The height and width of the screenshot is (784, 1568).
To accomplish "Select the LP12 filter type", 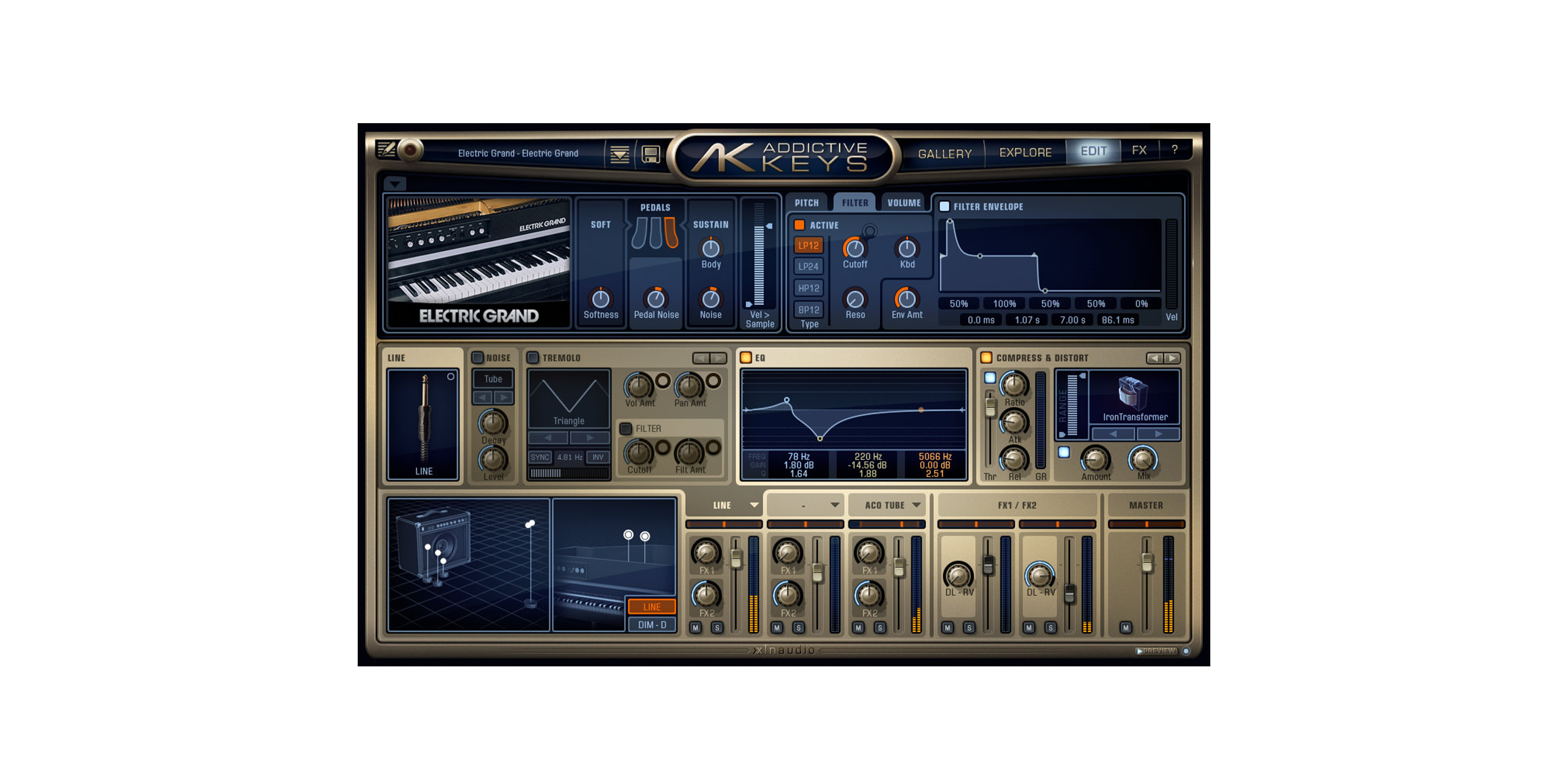I will (808, 246).
